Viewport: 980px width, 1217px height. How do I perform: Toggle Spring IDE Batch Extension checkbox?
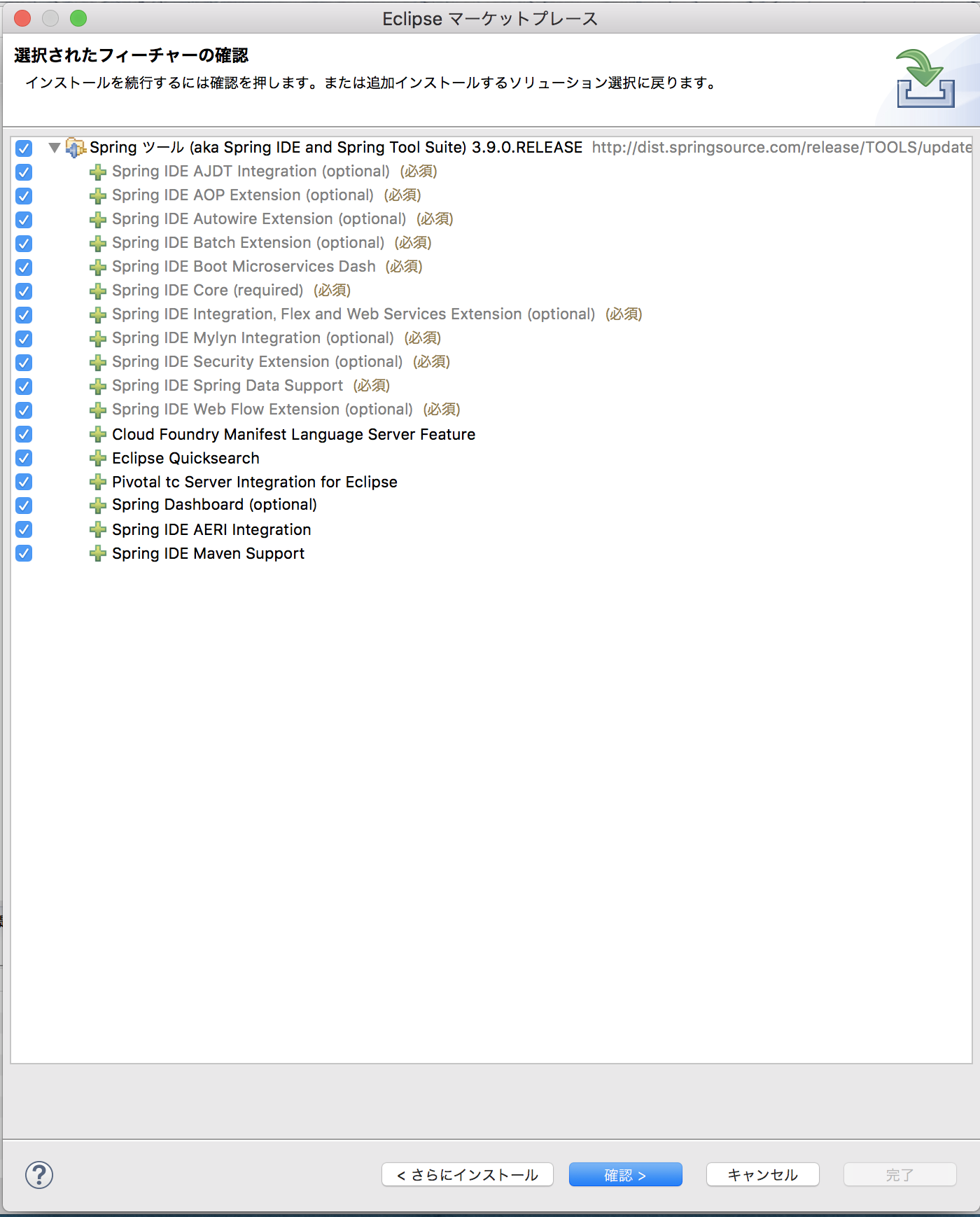click(x=24, y=243)
